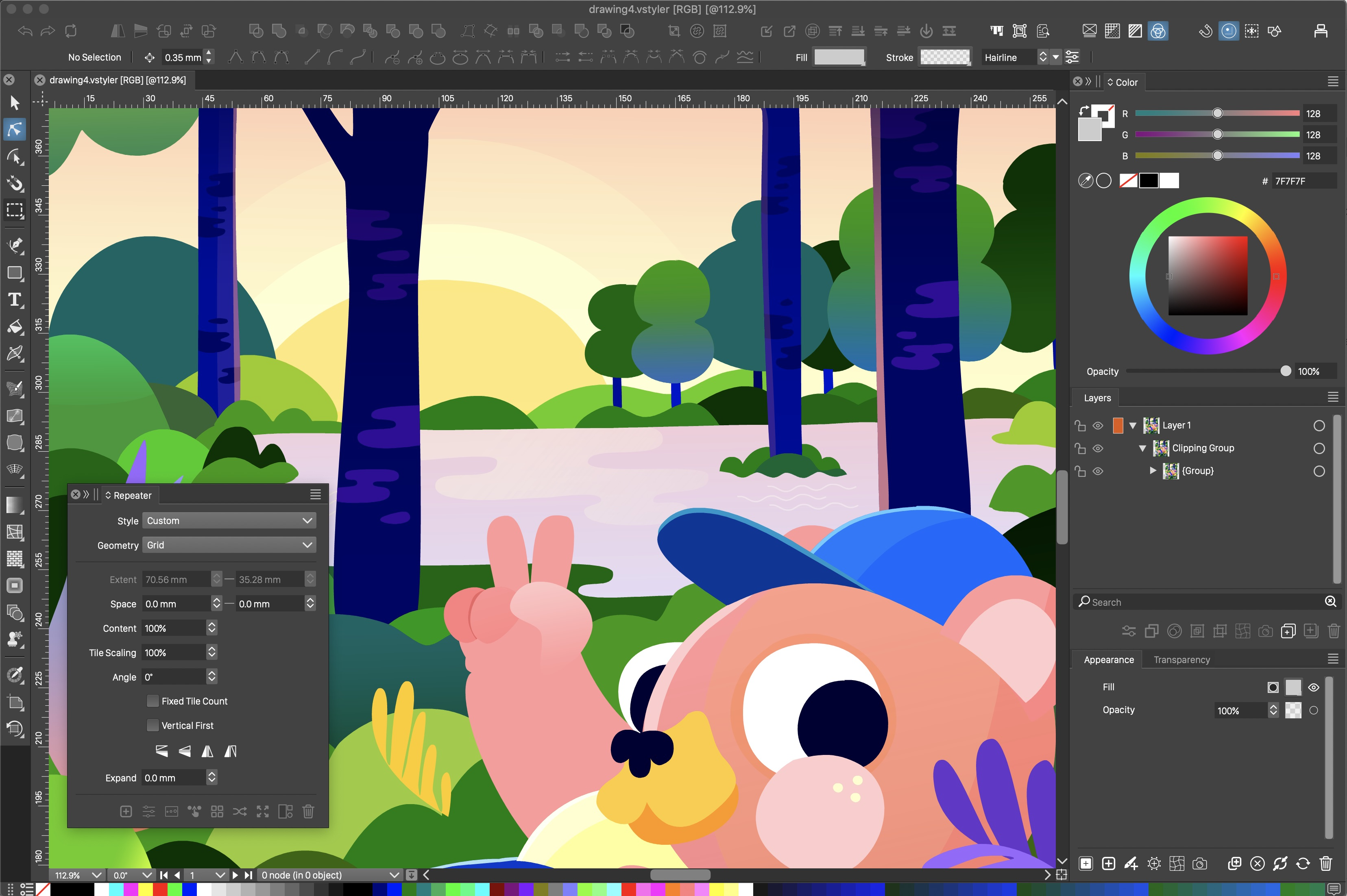Click the Redo arrow in top toolbar

48,31
